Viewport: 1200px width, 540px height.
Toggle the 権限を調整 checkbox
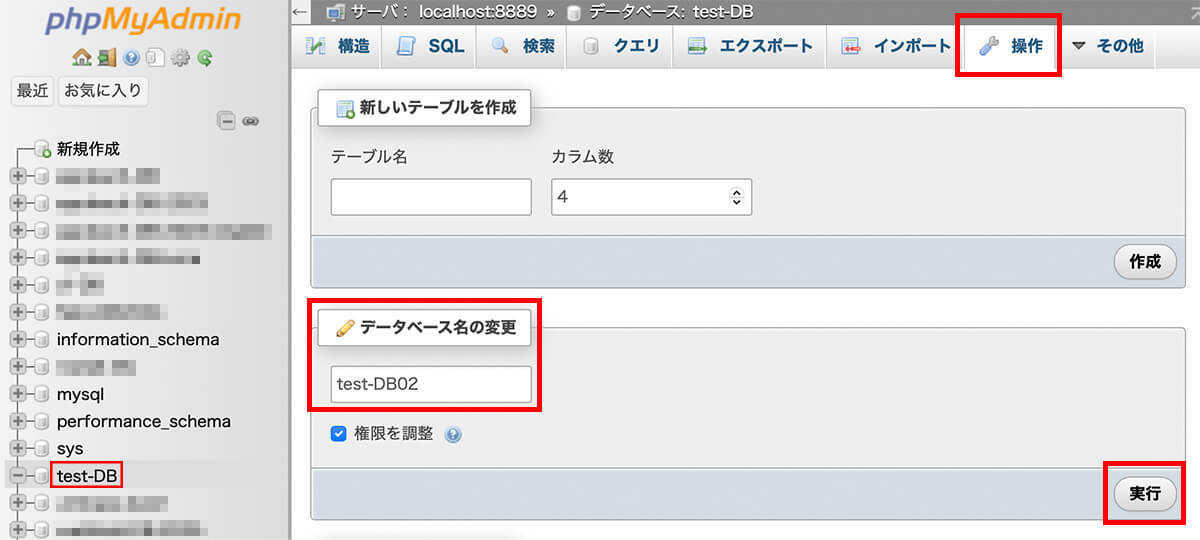[339, 434]
